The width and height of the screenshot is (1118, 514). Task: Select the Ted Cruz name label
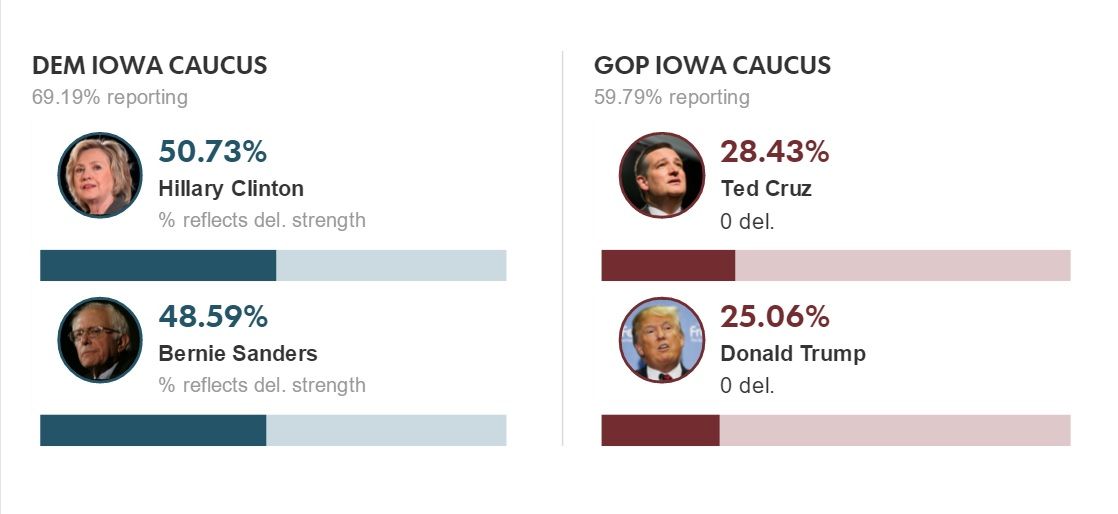(766, 189)
